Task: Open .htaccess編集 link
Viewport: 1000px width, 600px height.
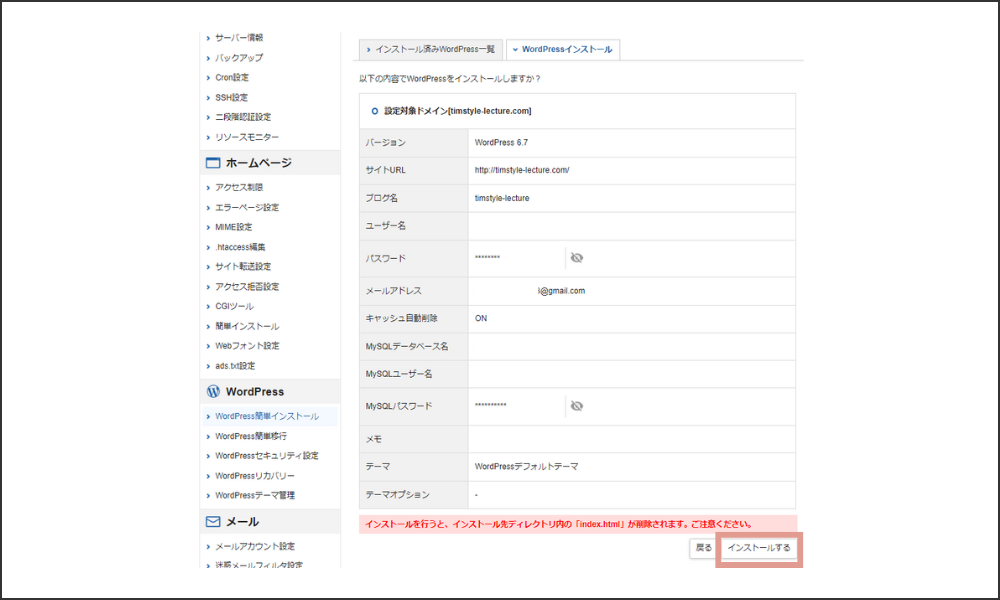Action: pyautogui.click(x=240, y=247)
